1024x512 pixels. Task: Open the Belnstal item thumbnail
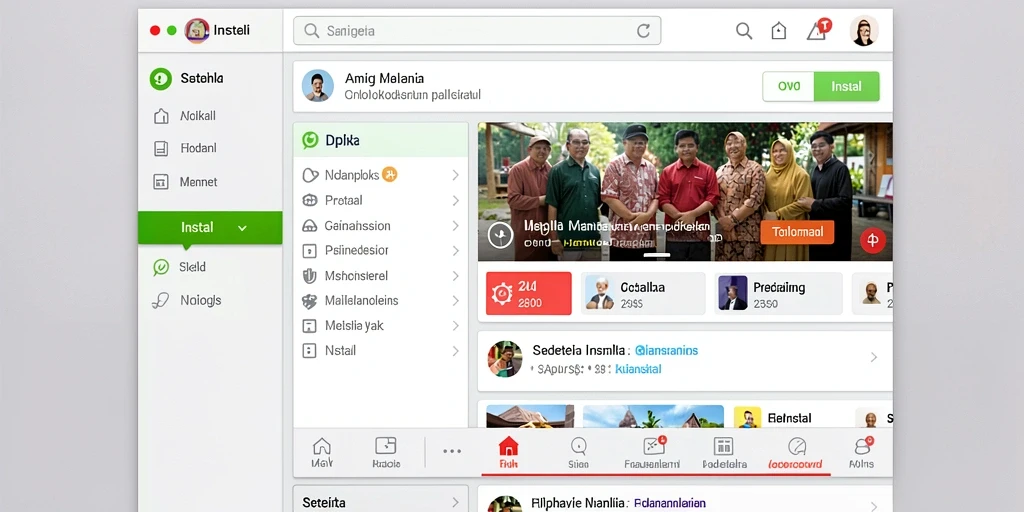click(747, 418)
